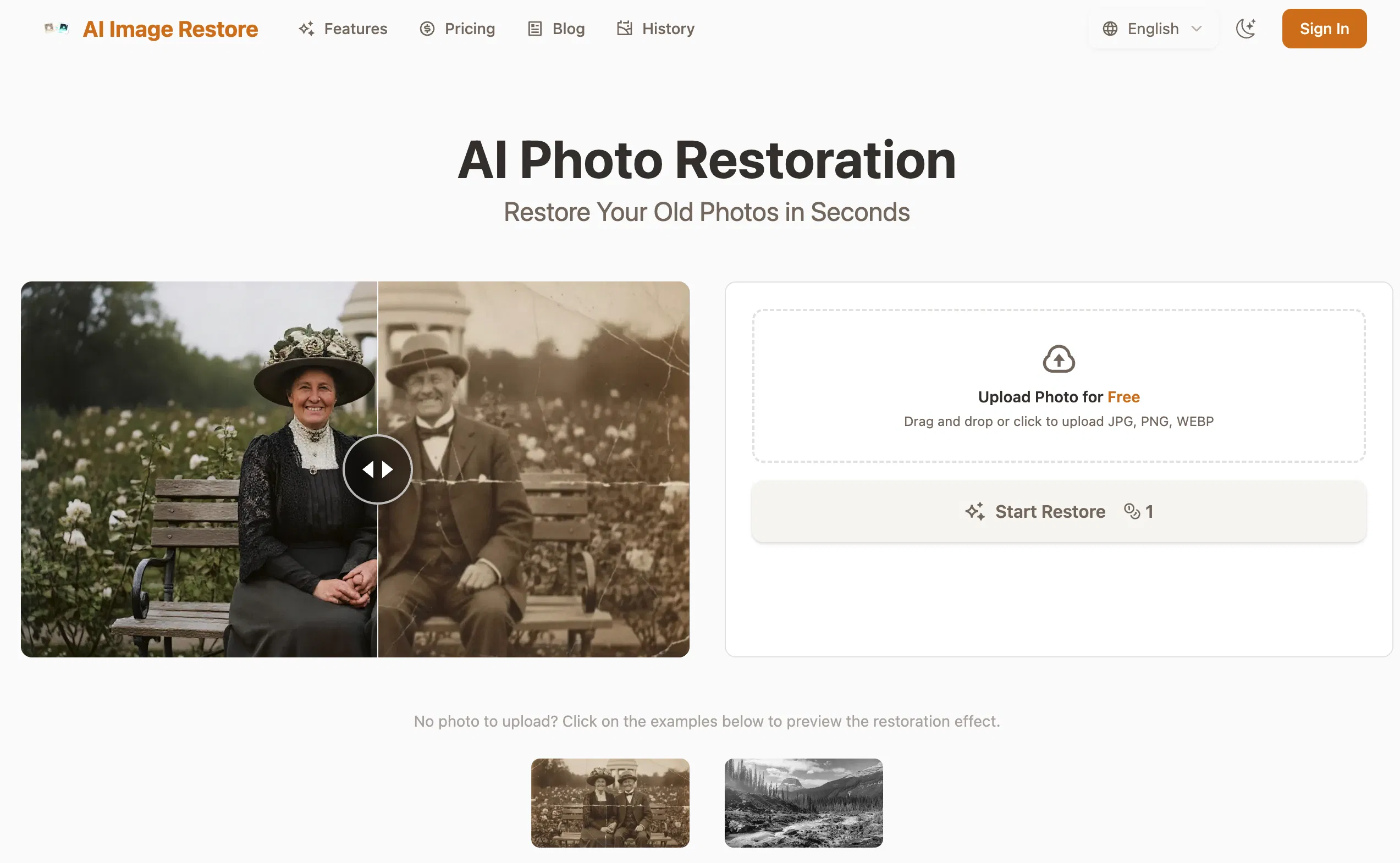Click the before-after comparison slider handle
The height and width of the screenshot is (863, 1400).
(377, 469)
